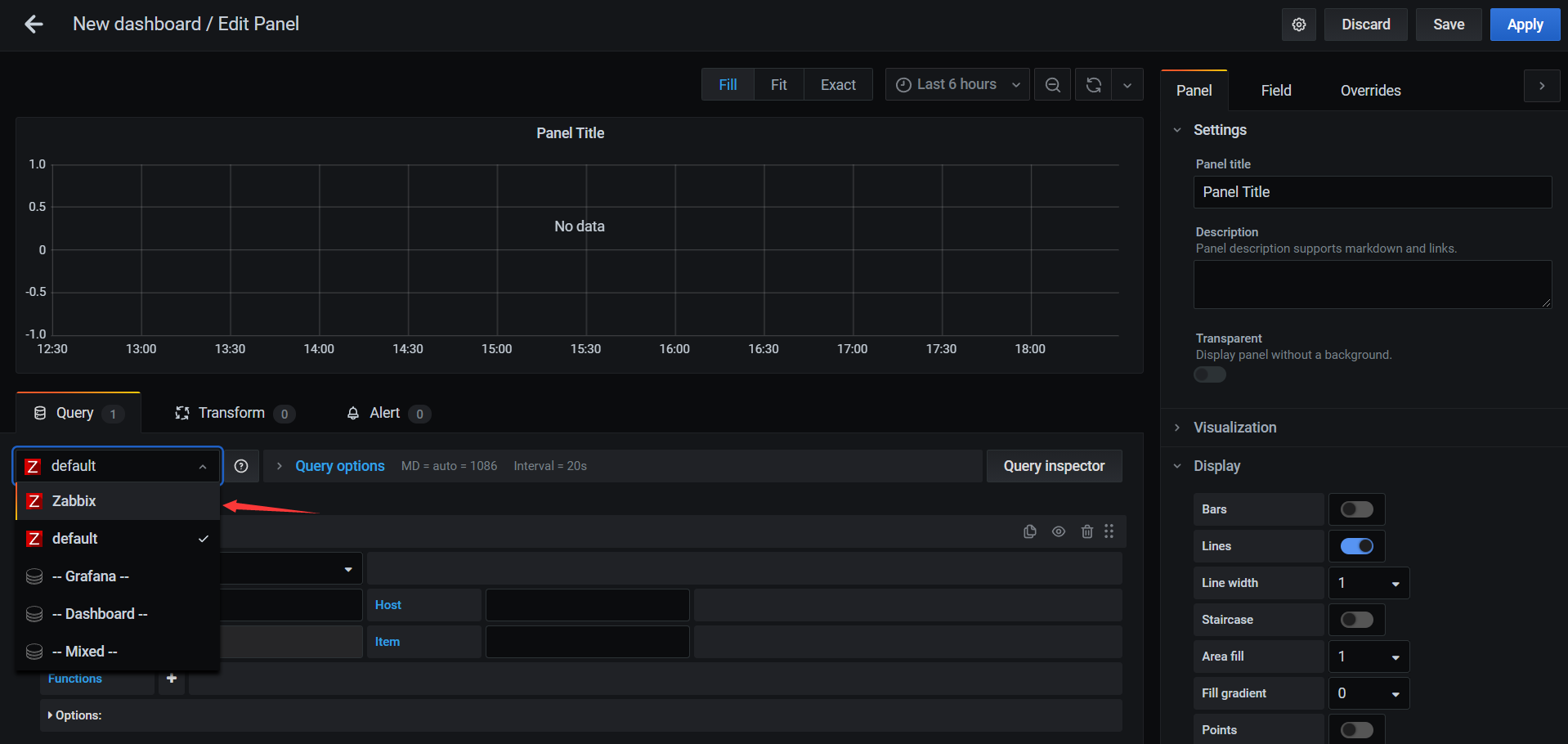The width and height of the screenshot is (1568, 744).
Task: Click the Item input field
Action: click(x=588, y=642)
